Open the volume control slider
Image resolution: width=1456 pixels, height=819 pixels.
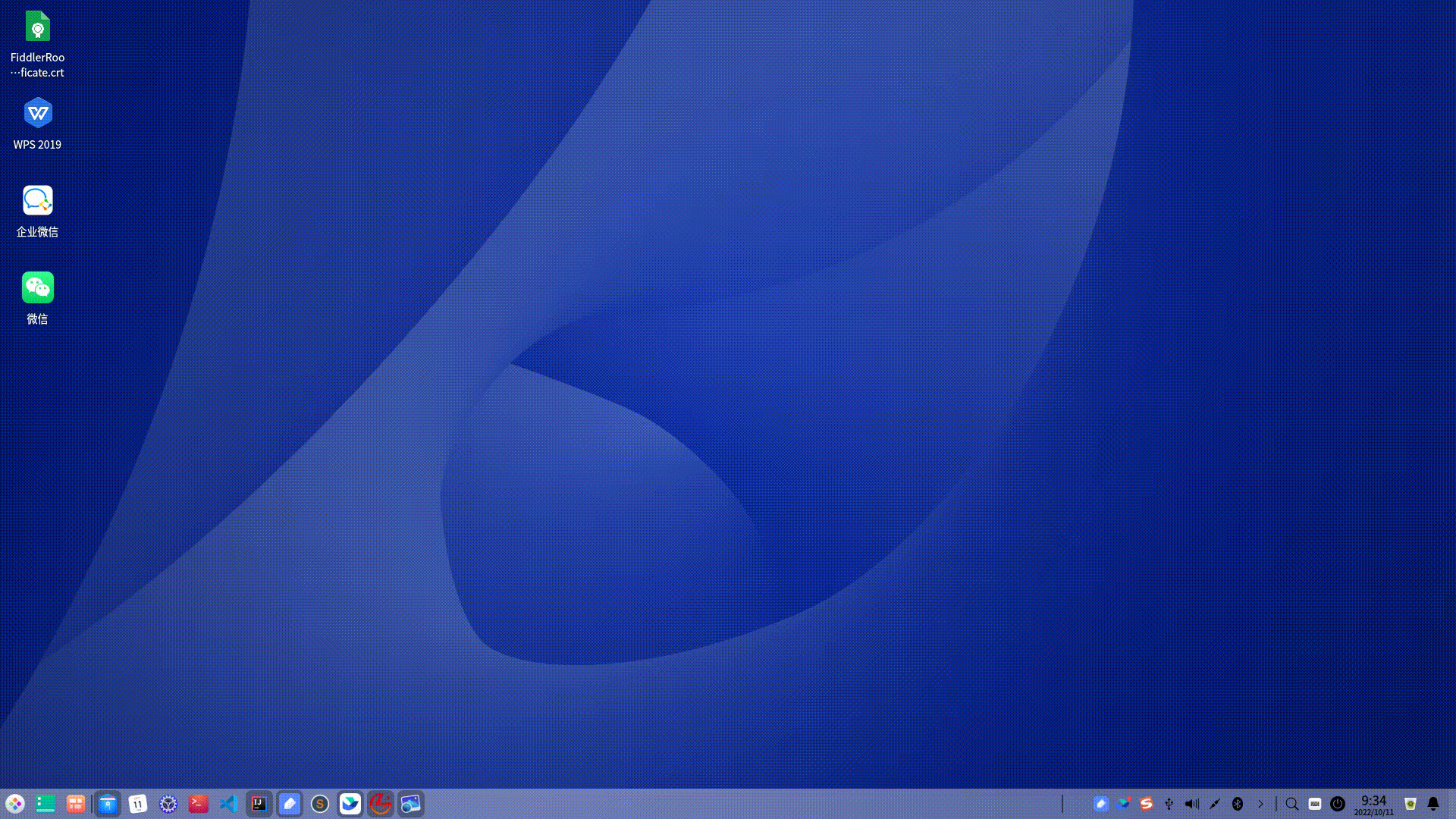point(1192,804)
